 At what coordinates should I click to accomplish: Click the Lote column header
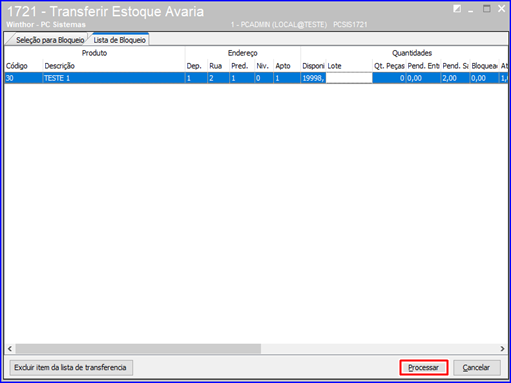click(x=349, y=66)
